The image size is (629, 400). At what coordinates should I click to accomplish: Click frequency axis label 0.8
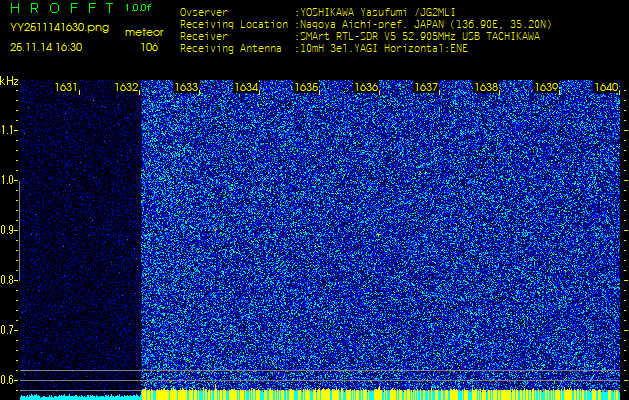pos(8,280)
